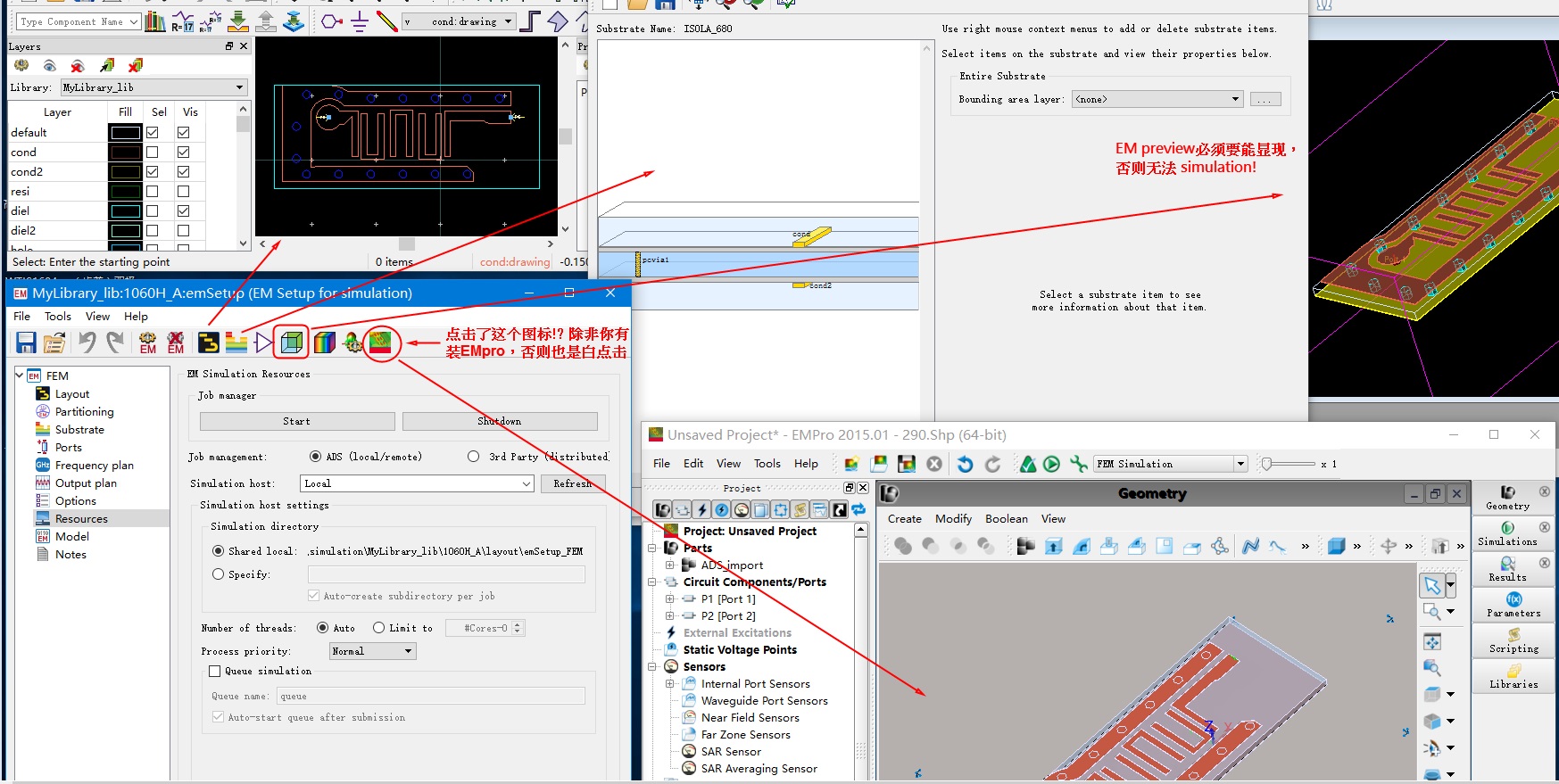
Task: Click the blue refresh arrows in Project panel
Action: [858, 509]
